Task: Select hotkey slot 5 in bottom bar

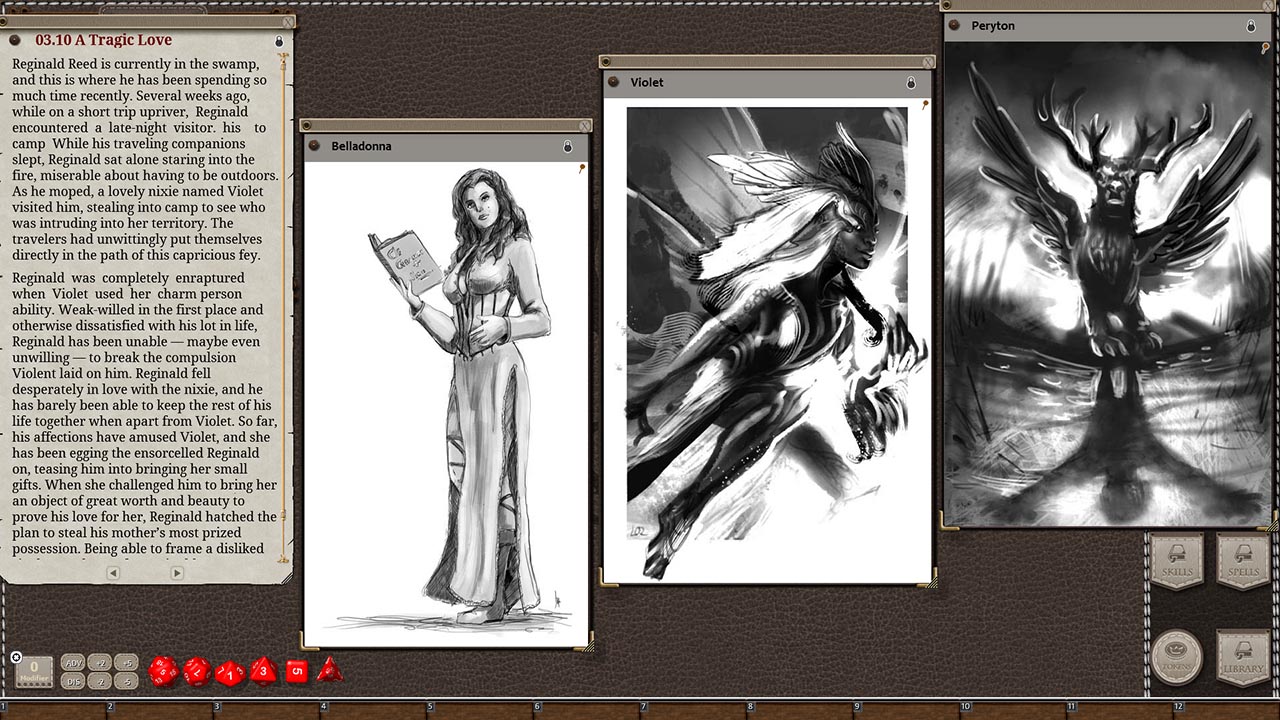Action: pos(480,710)
